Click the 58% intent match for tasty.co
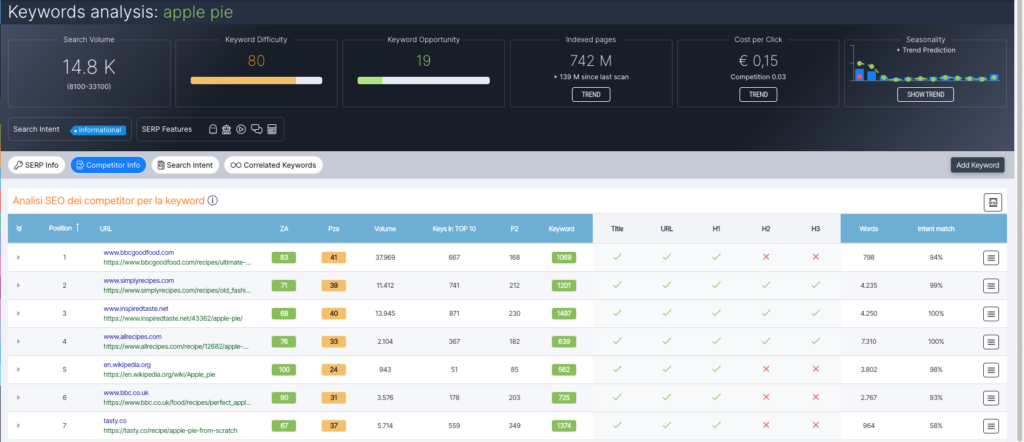Viewport: 1024px width, 442px height. [x=936, y=426]
